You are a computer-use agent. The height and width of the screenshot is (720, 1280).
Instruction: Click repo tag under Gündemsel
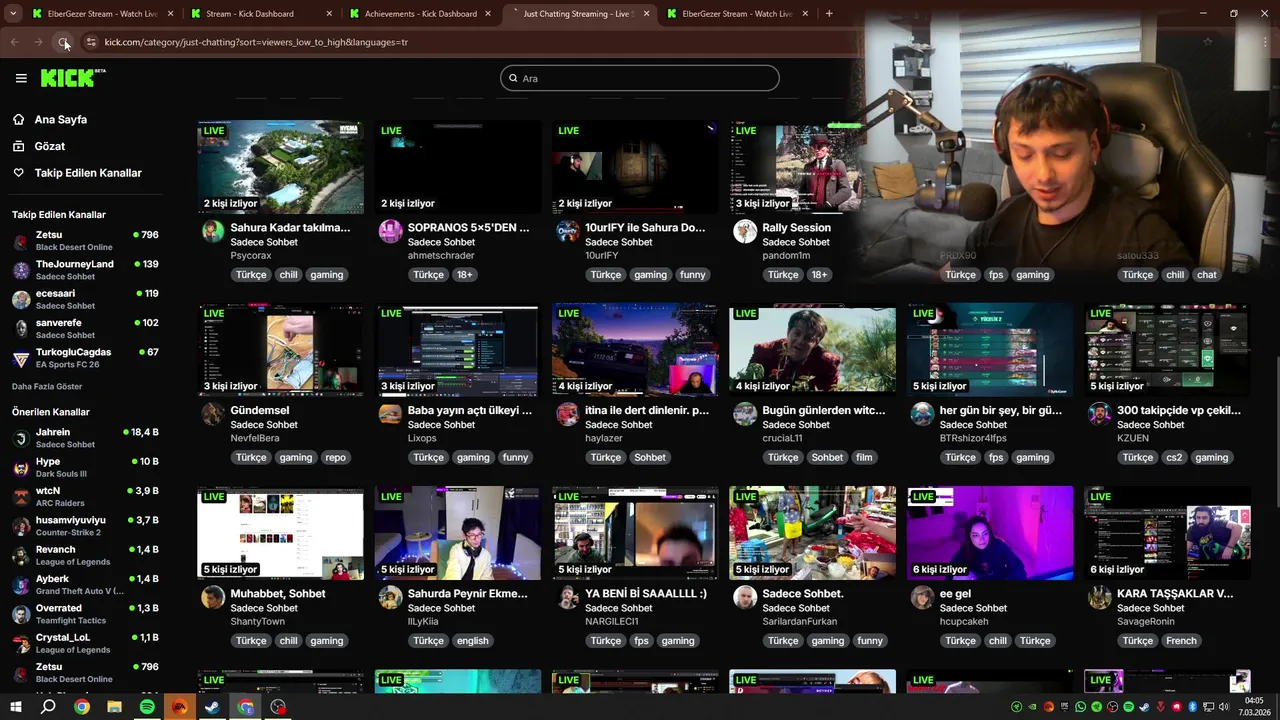click(335, 458)
